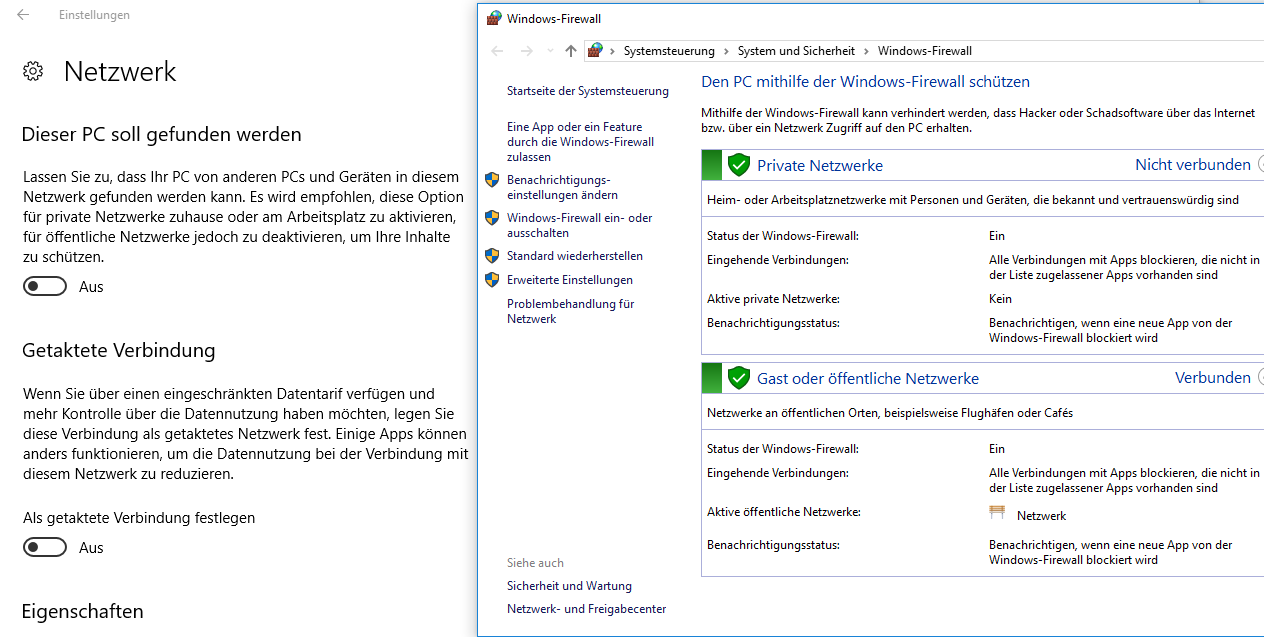Click bench icon beside Netzwerk entry
This screenshot has height=637, width=1264.
(997, 514)
